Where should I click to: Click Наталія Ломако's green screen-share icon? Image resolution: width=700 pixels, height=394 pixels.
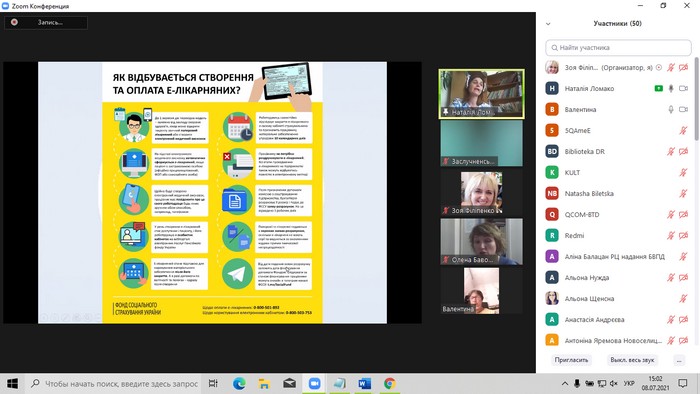tap(658, 88)
